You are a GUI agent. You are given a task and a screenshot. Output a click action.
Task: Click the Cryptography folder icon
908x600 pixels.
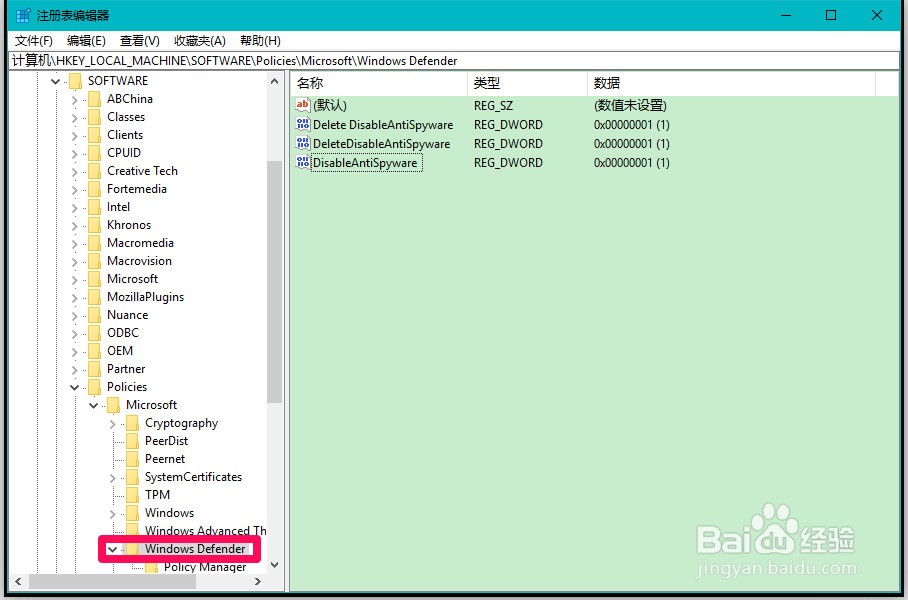coord(133,423)
